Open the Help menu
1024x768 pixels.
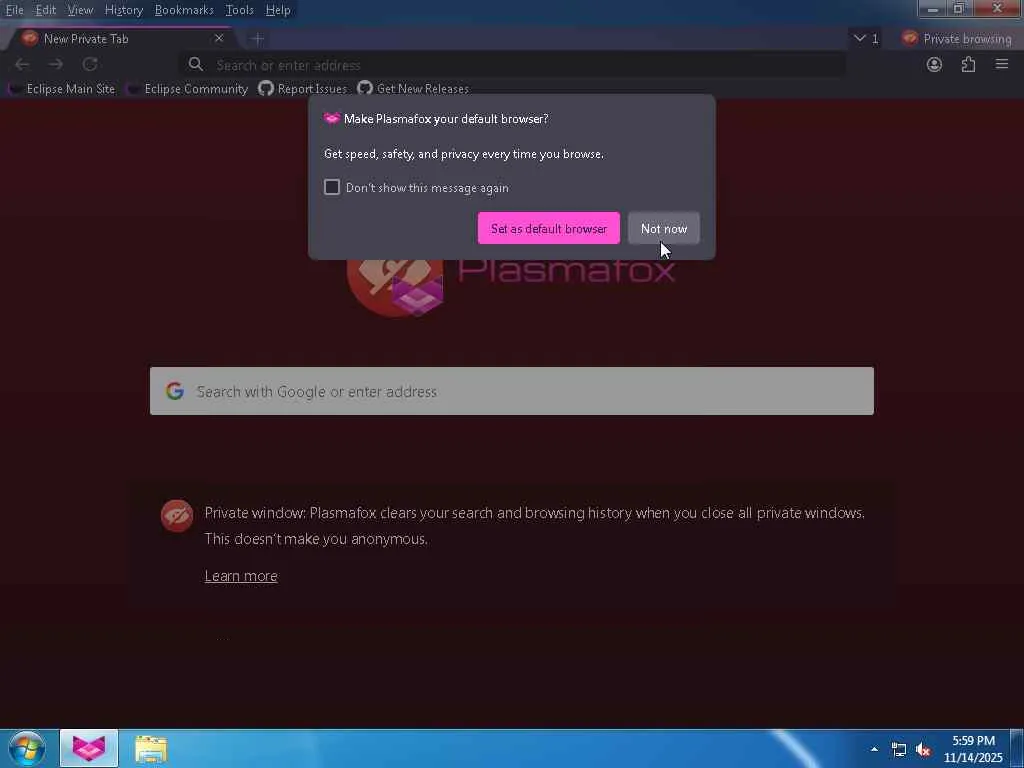pos(278,10)
